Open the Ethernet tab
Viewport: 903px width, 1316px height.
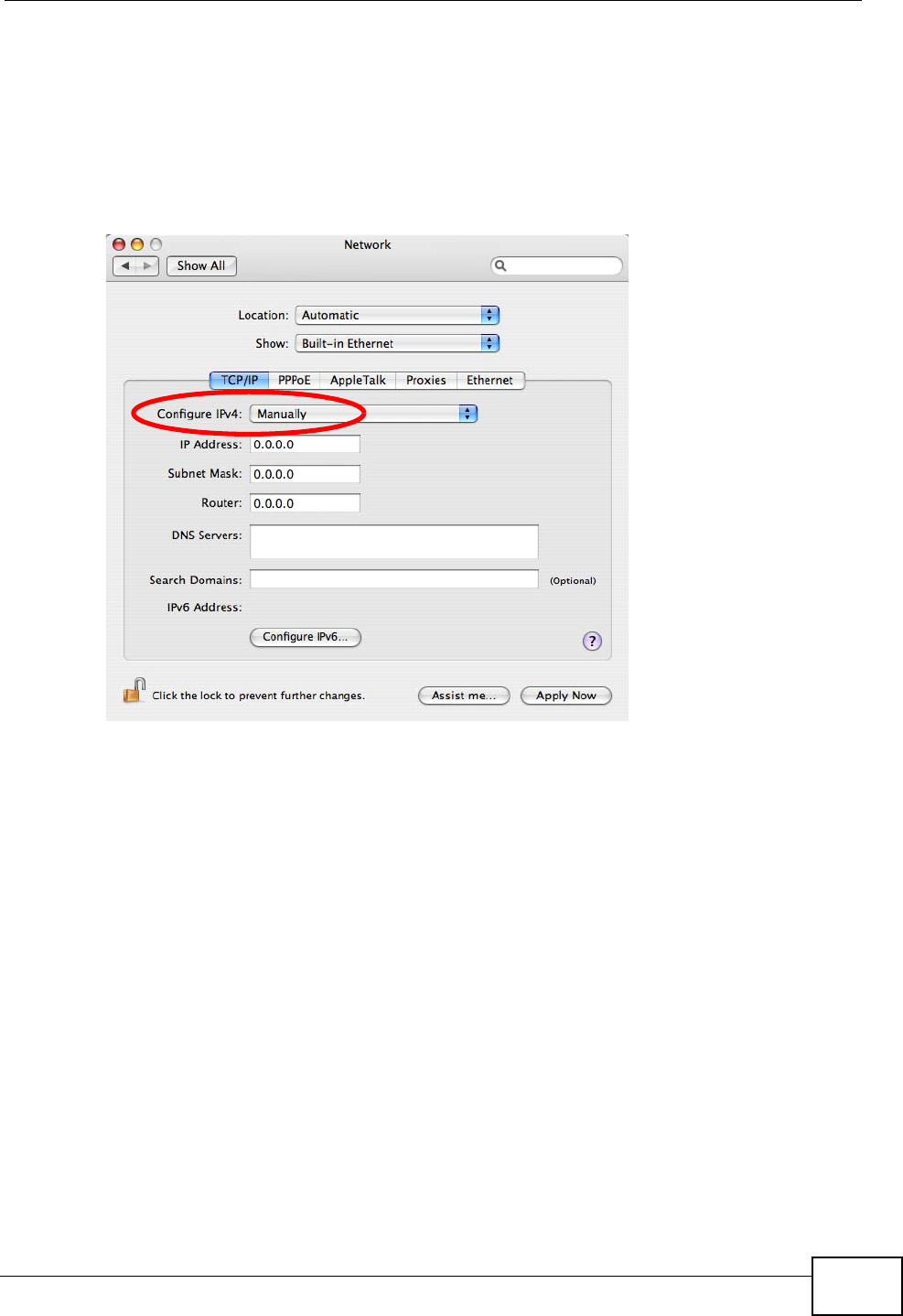pos(490,381)
